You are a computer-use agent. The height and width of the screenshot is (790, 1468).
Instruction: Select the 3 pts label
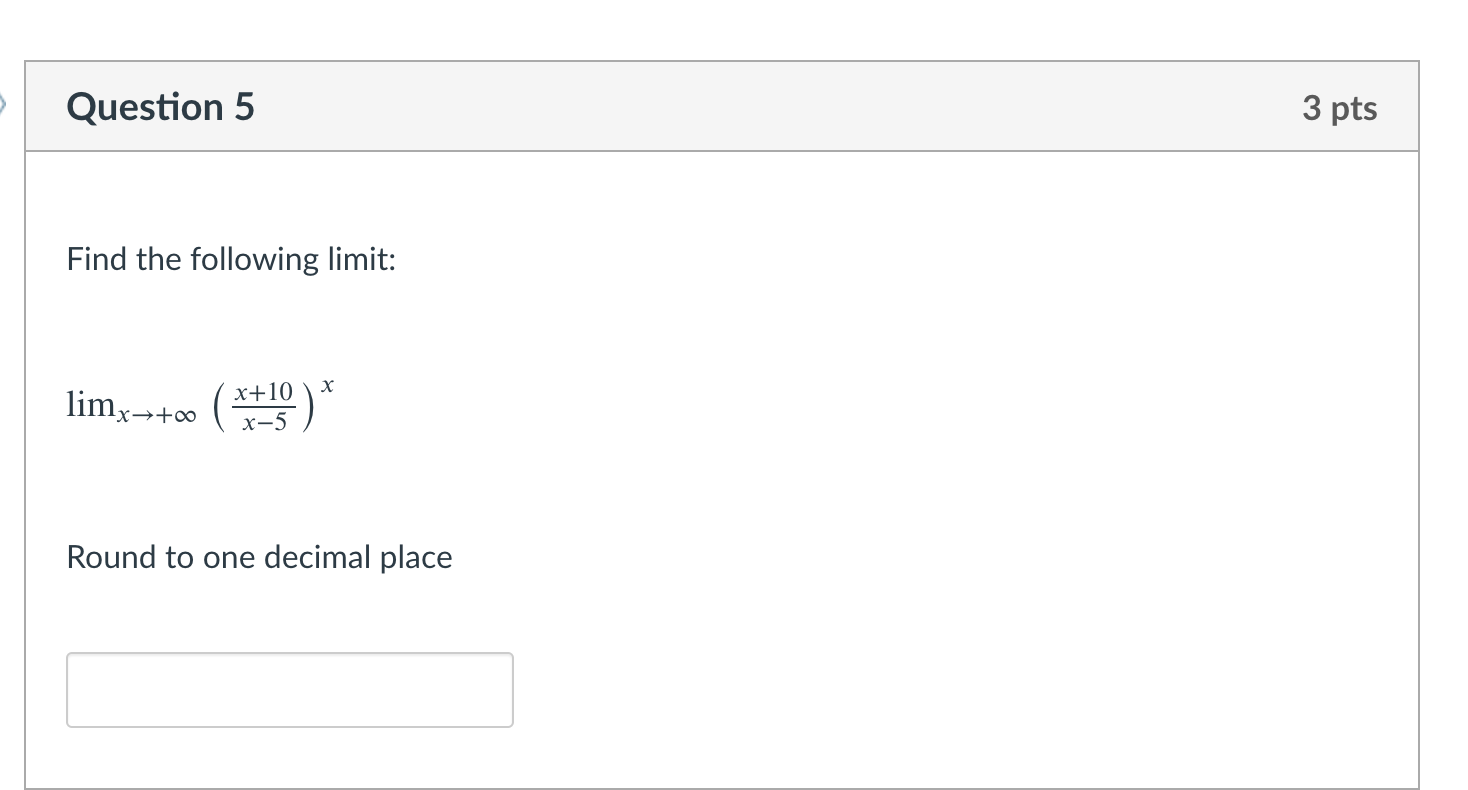1340,107
